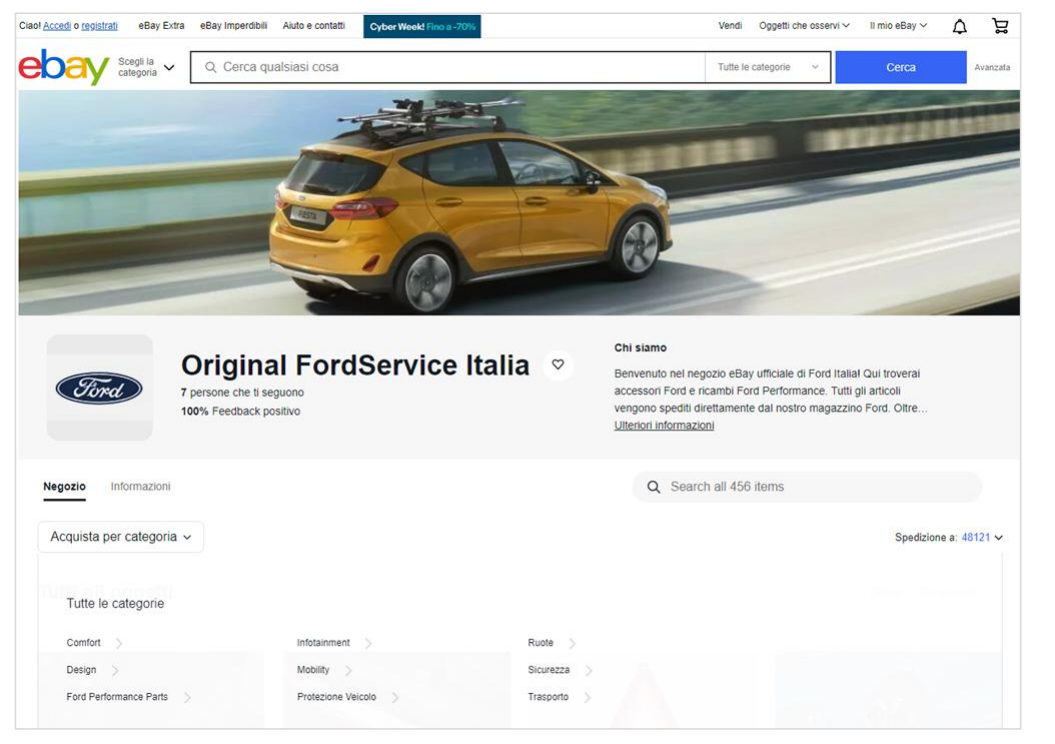The image size is (1055, 744).
Task: Expand Oggetti che osservi menu
Action: pos(804,26)
